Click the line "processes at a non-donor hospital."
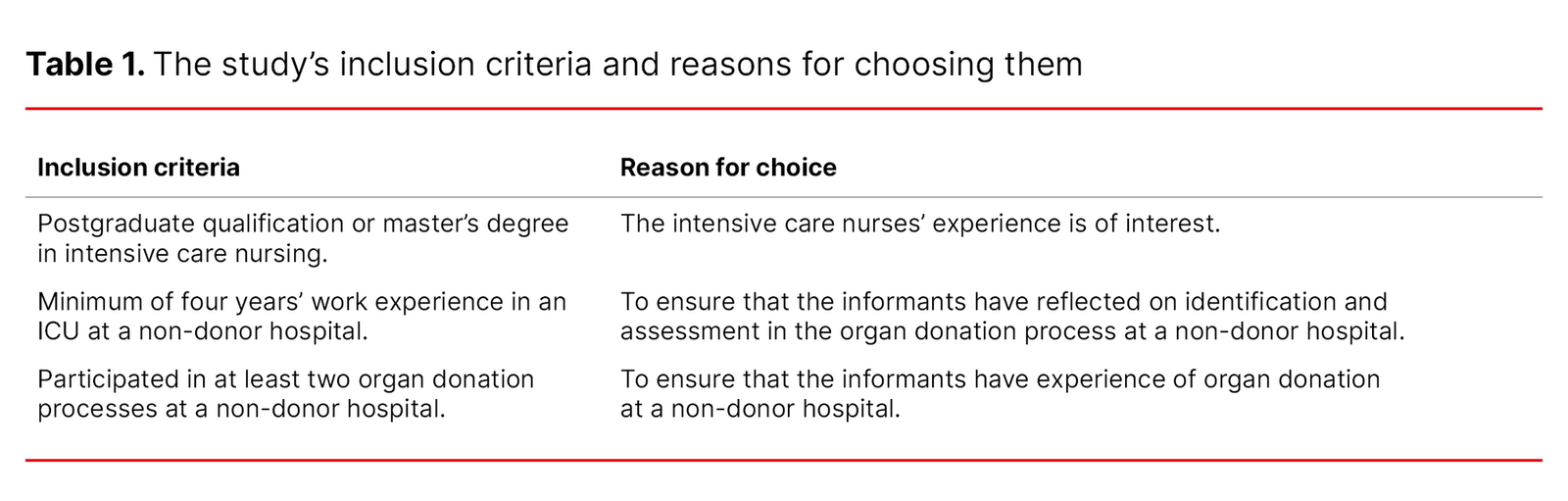1568x501 pixels. pos(241,408)
